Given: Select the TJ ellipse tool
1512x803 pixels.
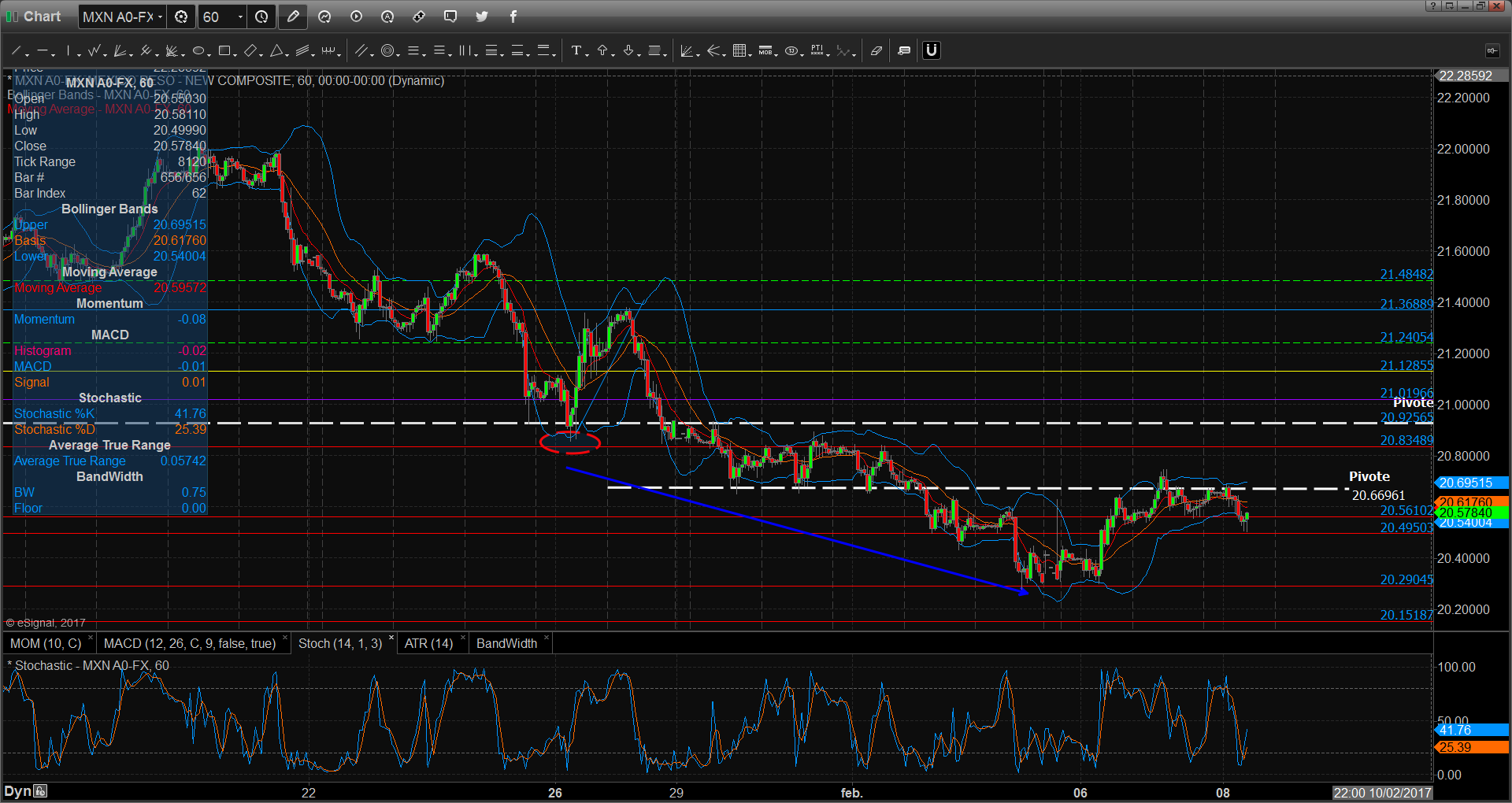Looking at the screenshot, I should (x=791, y=51).
